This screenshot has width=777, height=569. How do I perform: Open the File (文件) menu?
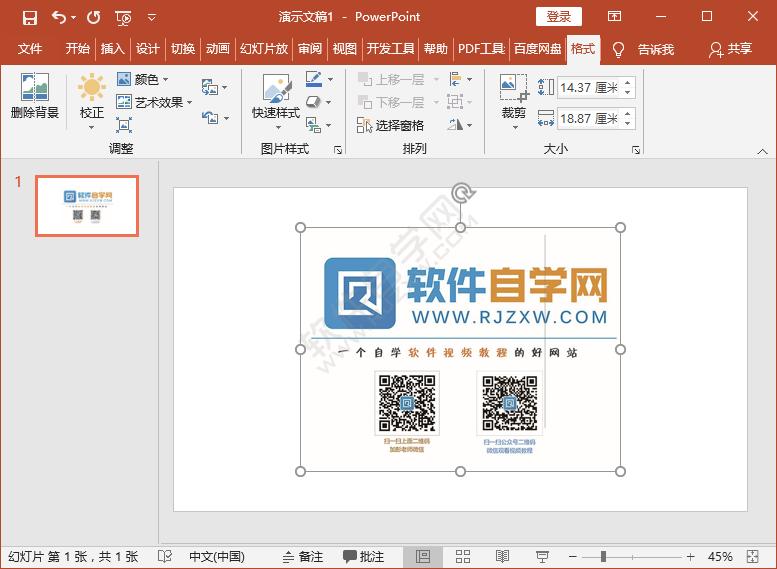coord(30,49)
